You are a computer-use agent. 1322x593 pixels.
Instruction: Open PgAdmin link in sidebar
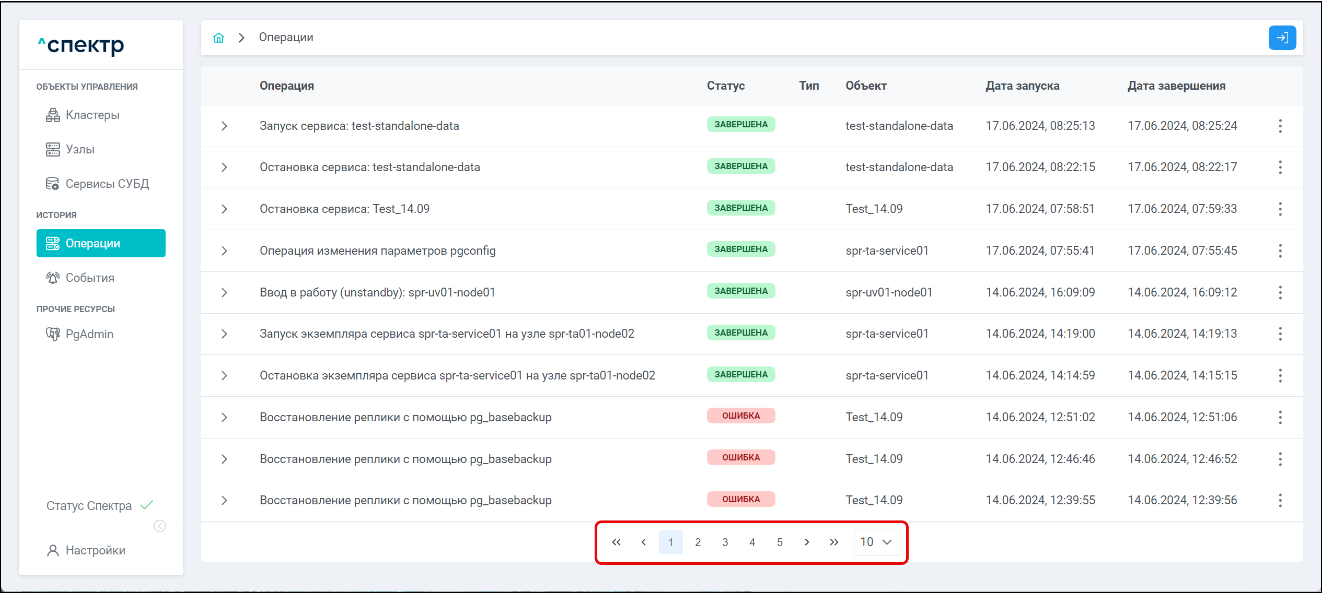point(89,334)
